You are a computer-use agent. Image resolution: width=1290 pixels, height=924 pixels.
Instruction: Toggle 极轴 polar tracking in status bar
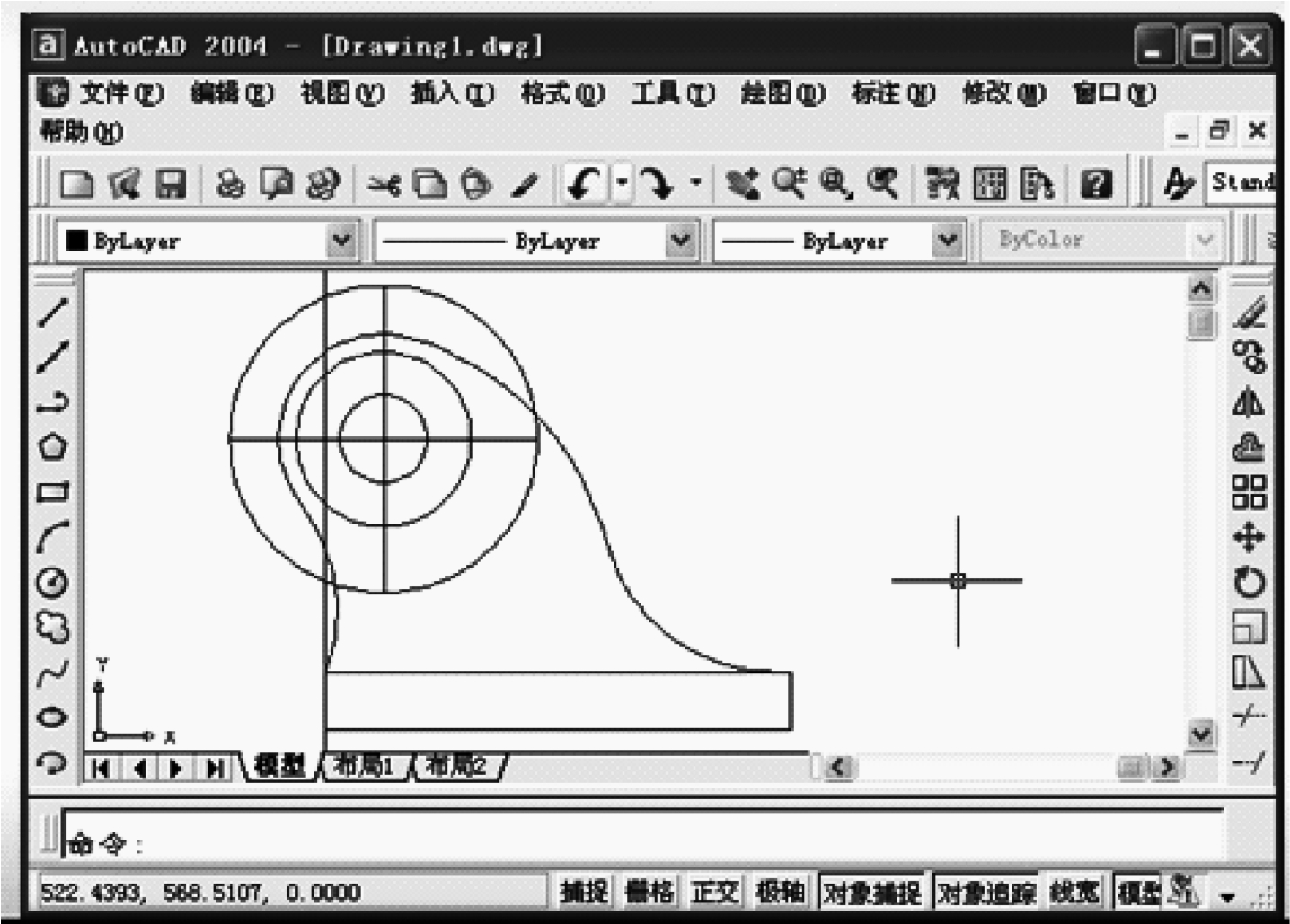[x=780, y=892]
